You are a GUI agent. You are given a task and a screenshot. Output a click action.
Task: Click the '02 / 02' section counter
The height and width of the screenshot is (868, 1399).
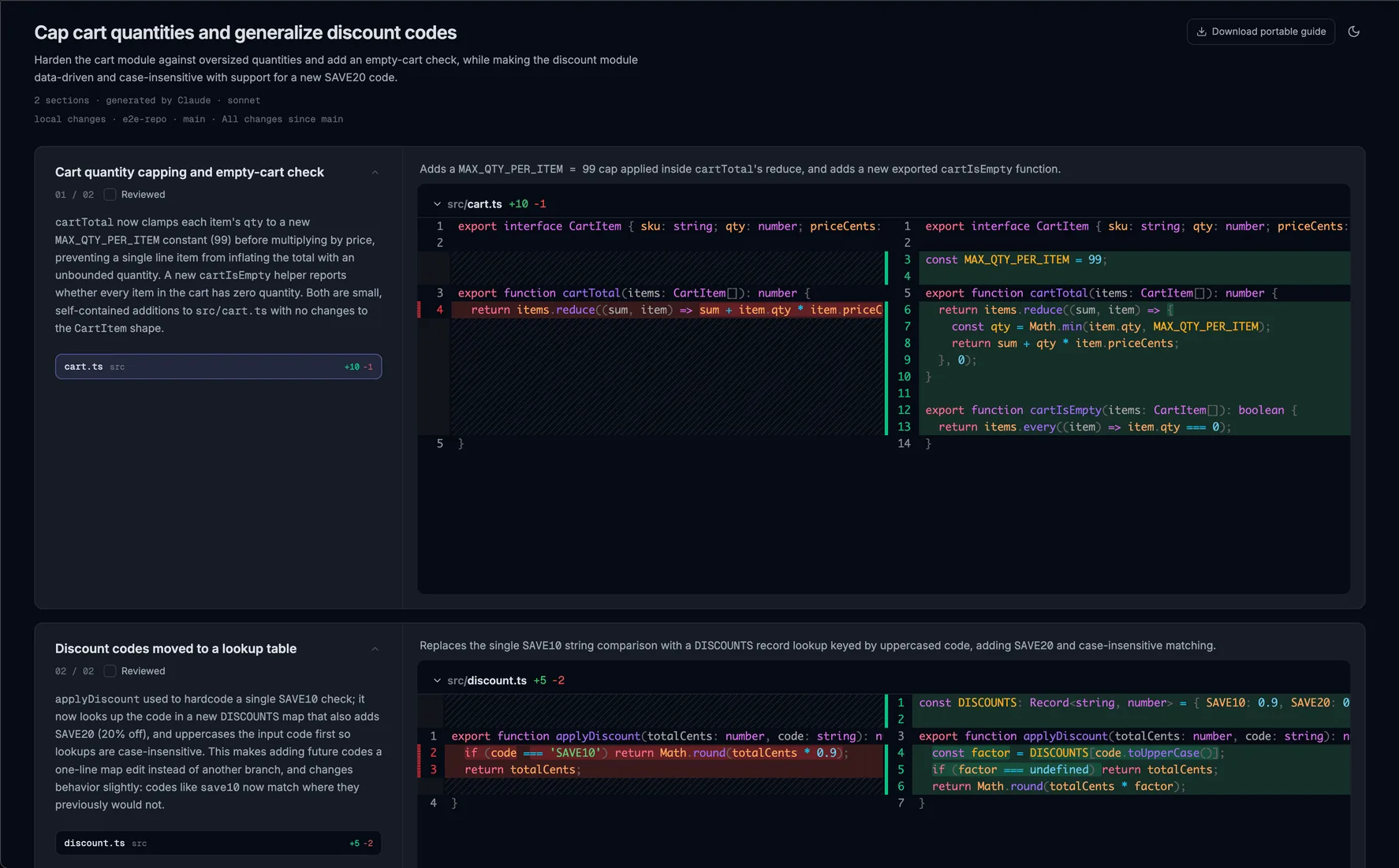[x=74, y=671]
